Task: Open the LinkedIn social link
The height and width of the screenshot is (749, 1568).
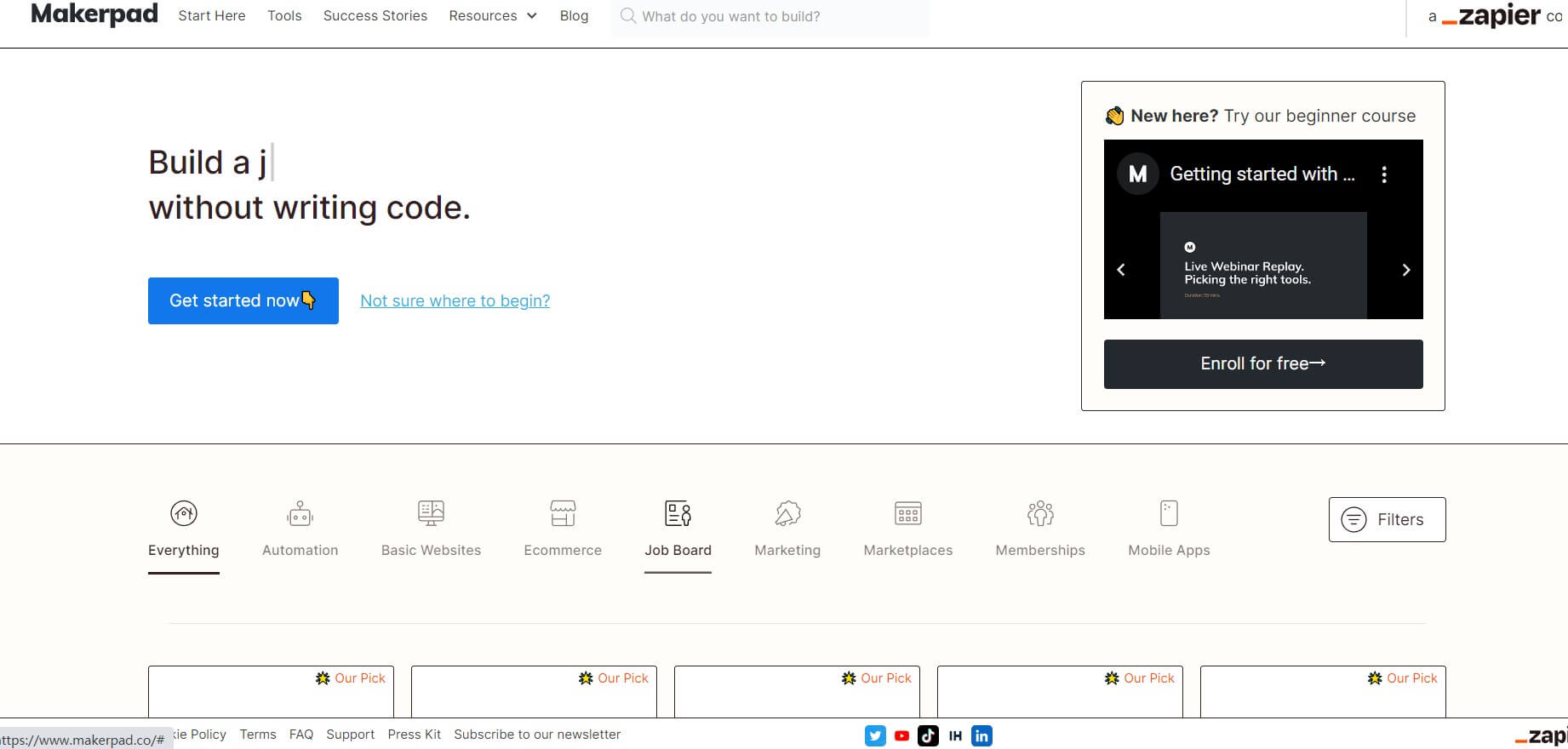Action: 981,736
